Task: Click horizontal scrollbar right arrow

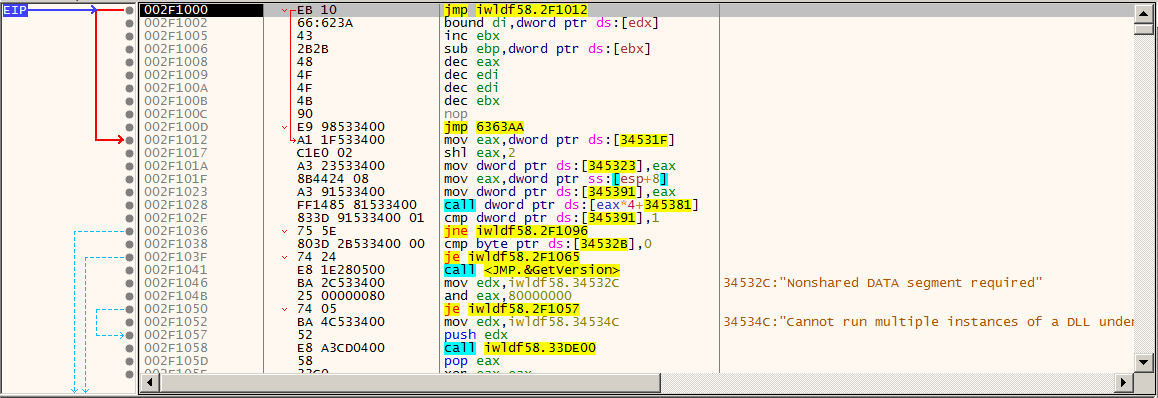Action: click(x=1124, y=382)
